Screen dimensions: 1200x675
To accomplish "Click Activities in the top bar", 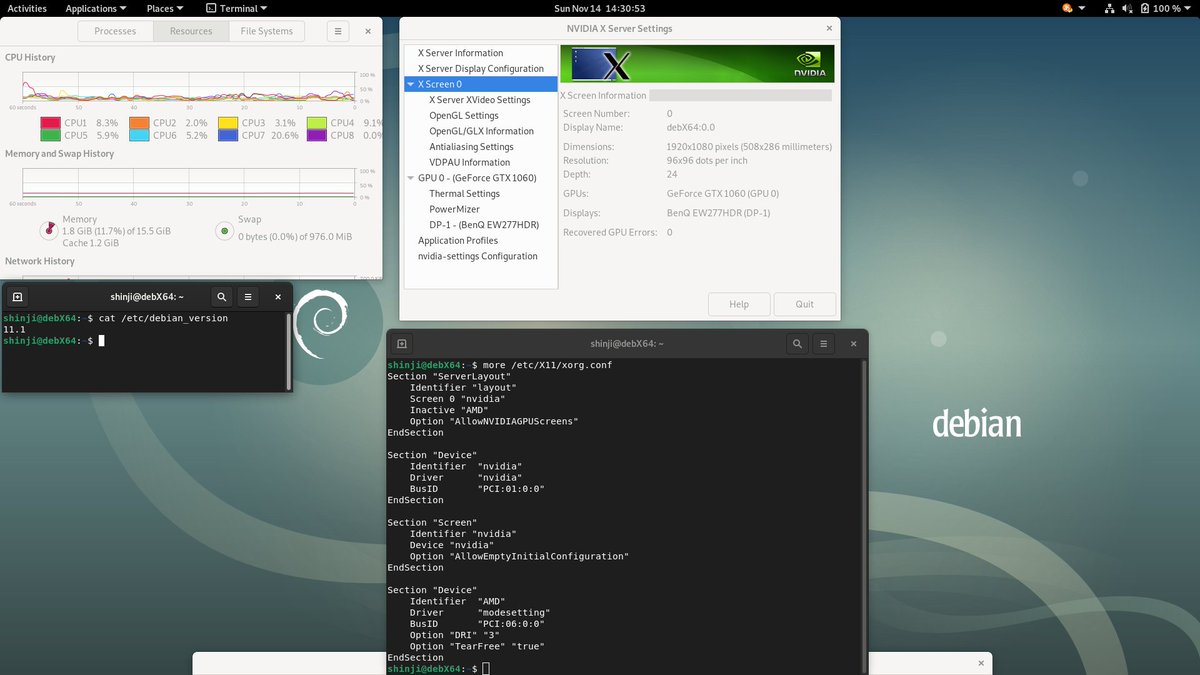I will 27,8.
